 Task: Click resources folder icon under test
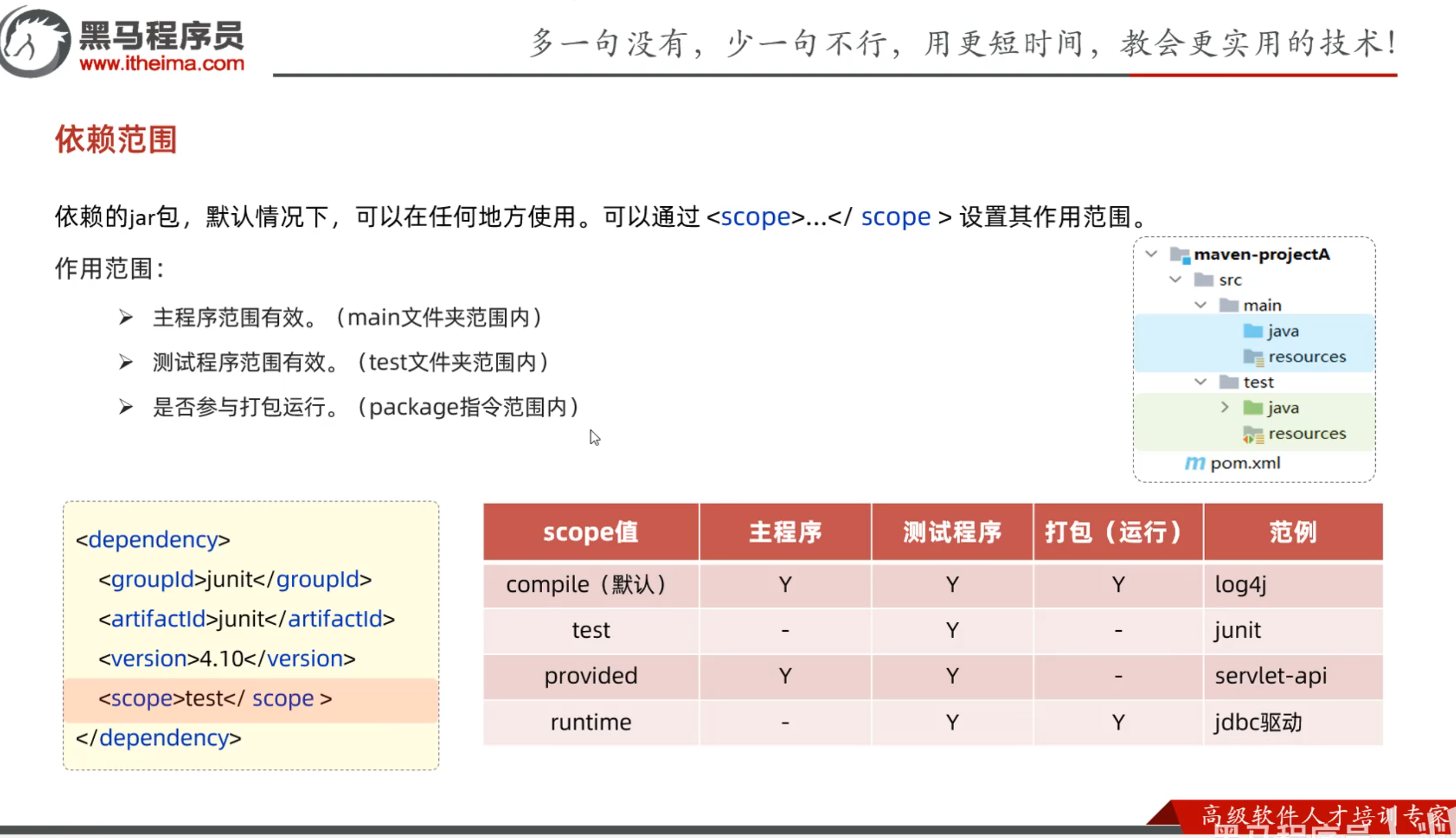click(1254, 434)
